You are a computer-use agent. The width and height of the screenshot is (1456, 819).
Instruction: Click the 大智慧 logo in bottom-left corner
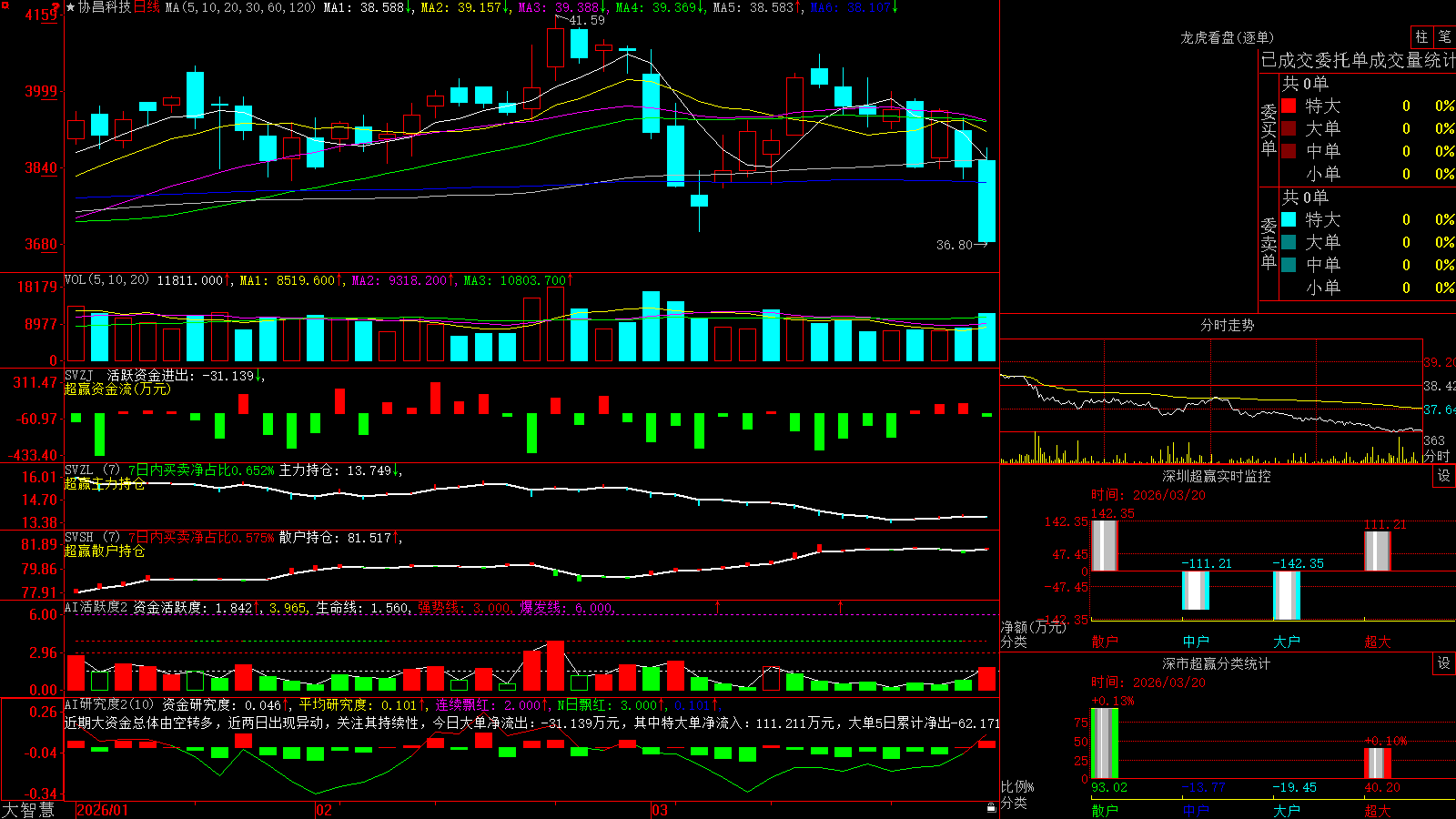click(x=27, y=810)
